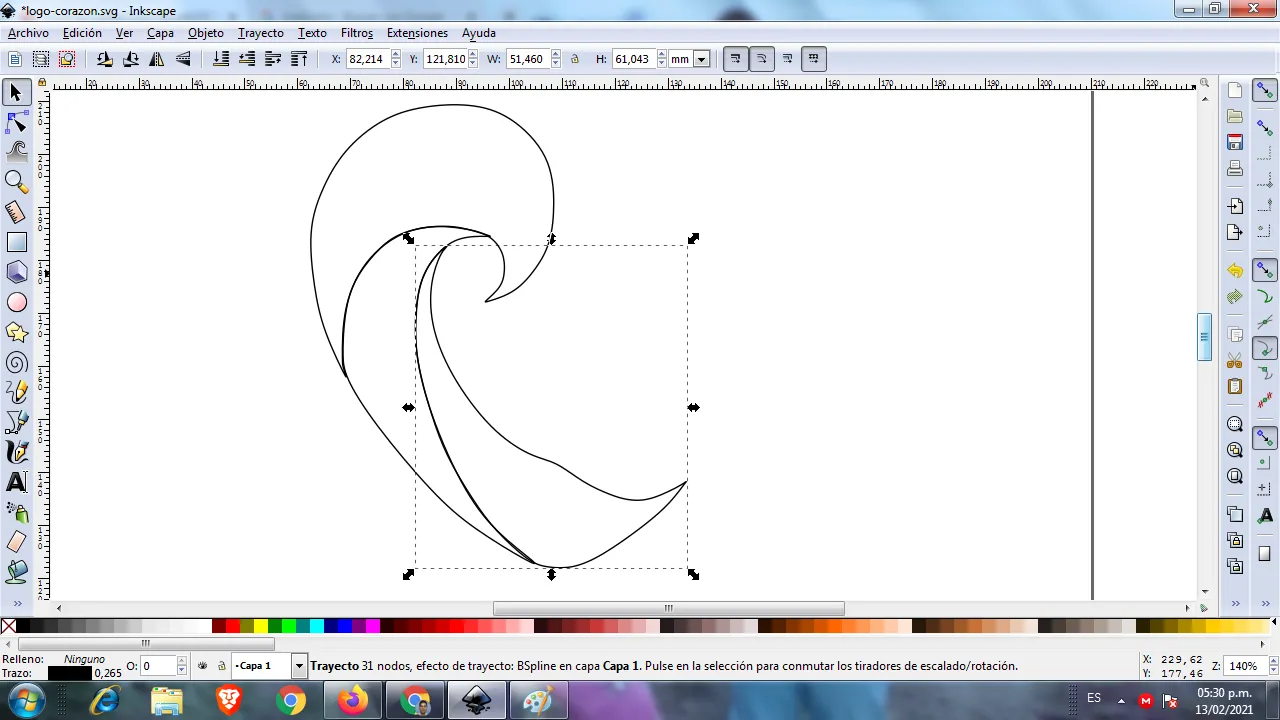Screen dimensions: 1280x720
Task: Select the Pencil freehand tool
Action: coord(16,392)
